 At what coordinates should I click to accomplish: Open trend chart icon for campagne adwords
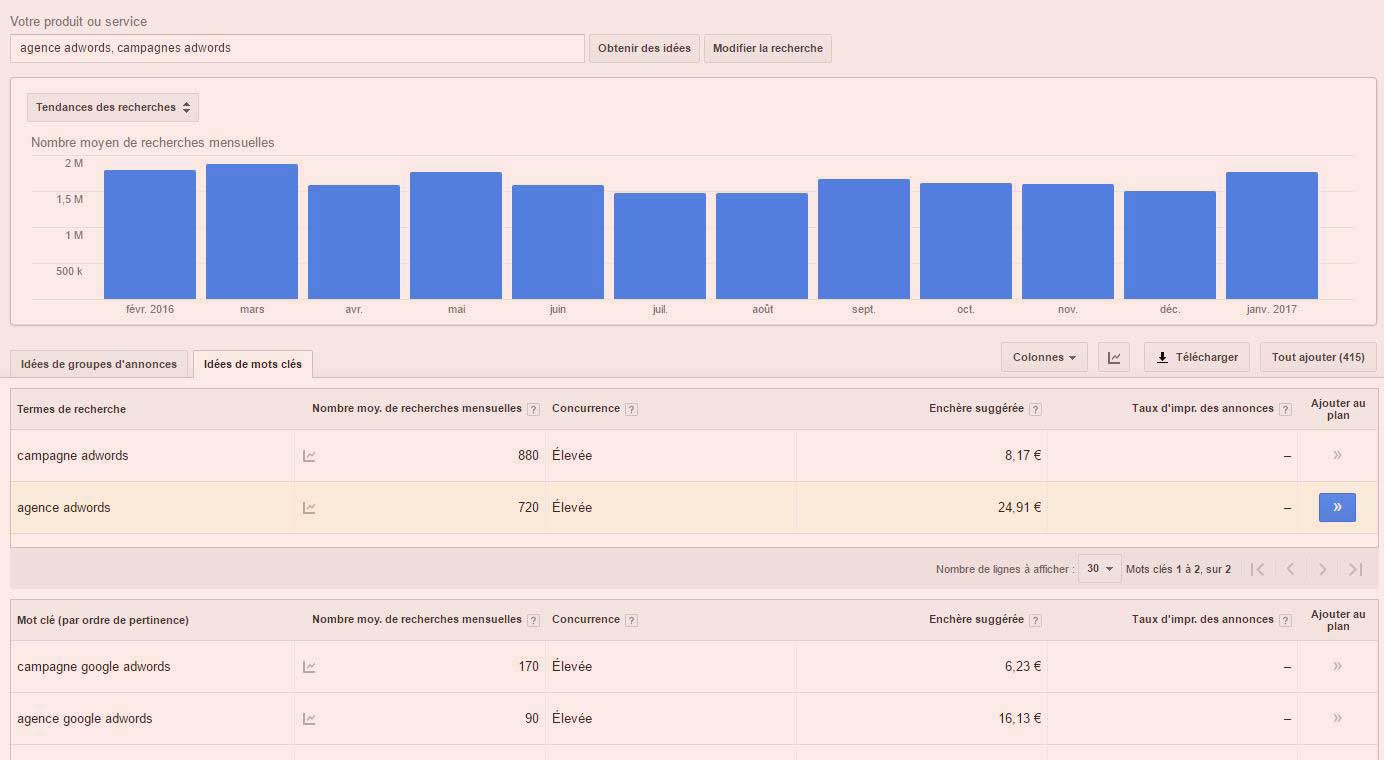coord(309,456)
